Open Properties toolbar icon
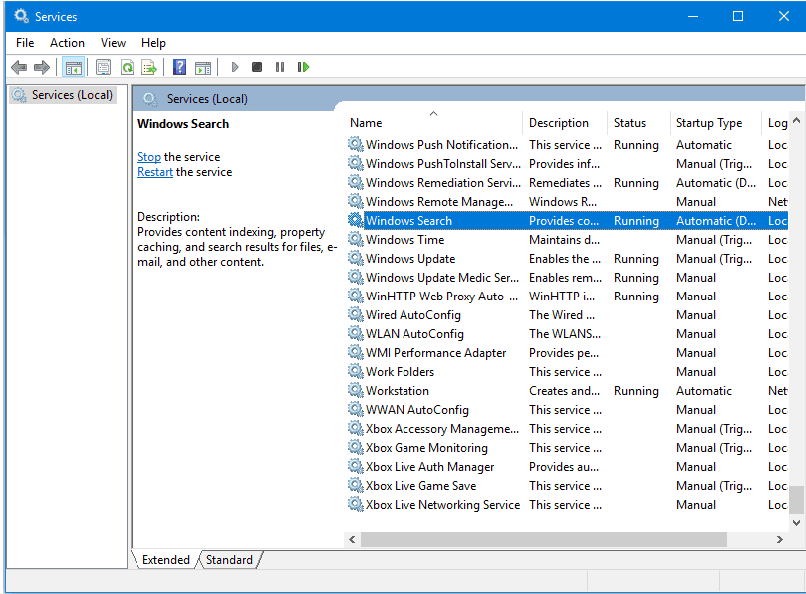The image size is (806, 594). [x=103, y=67]
